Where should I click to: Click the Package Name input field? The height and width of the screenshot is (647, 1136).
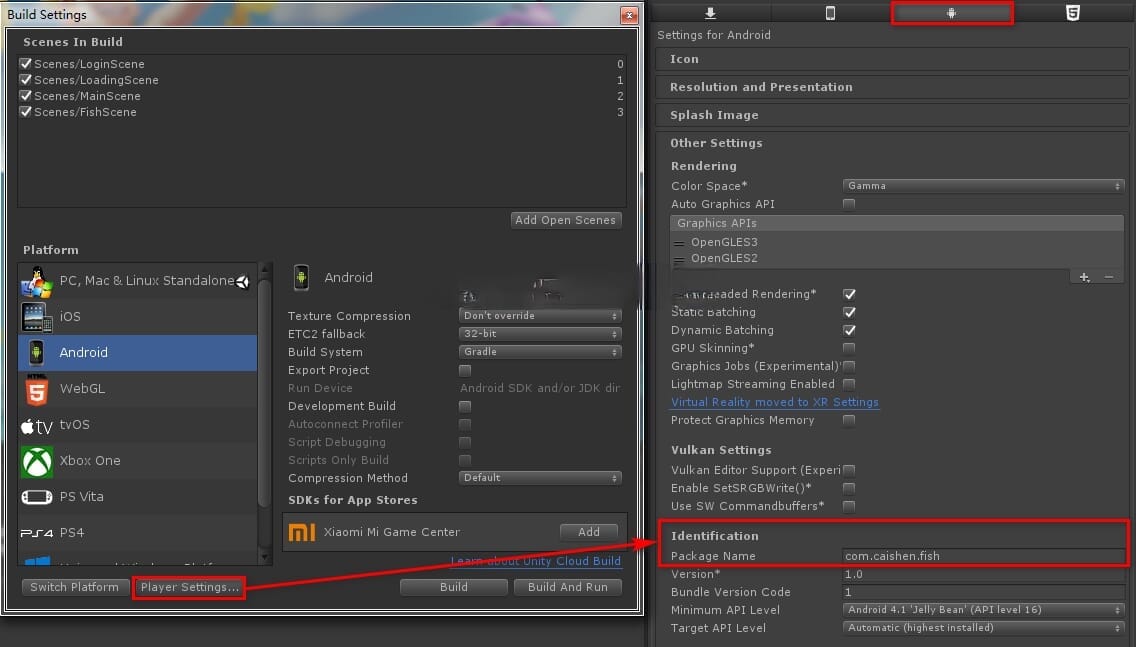pos(983,556)
